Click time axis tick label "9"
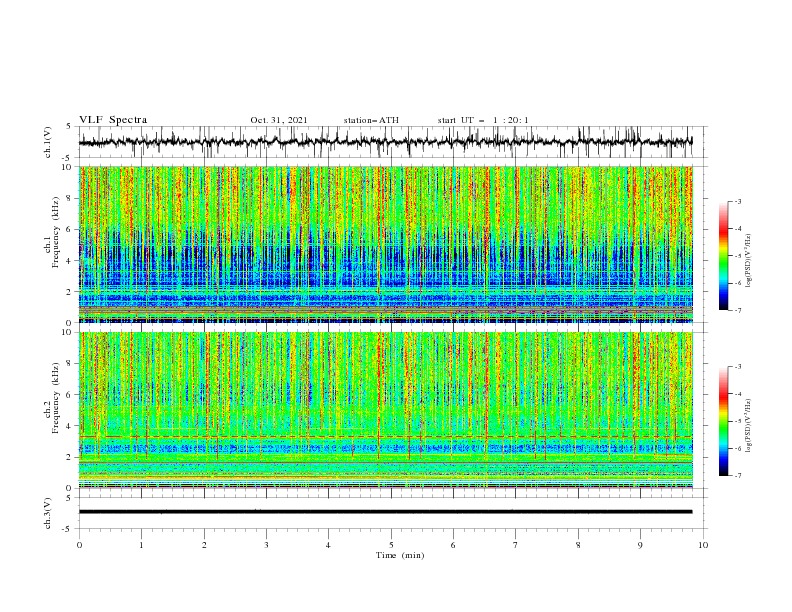Viewport: 792px width, 612px height. (640, 545)
